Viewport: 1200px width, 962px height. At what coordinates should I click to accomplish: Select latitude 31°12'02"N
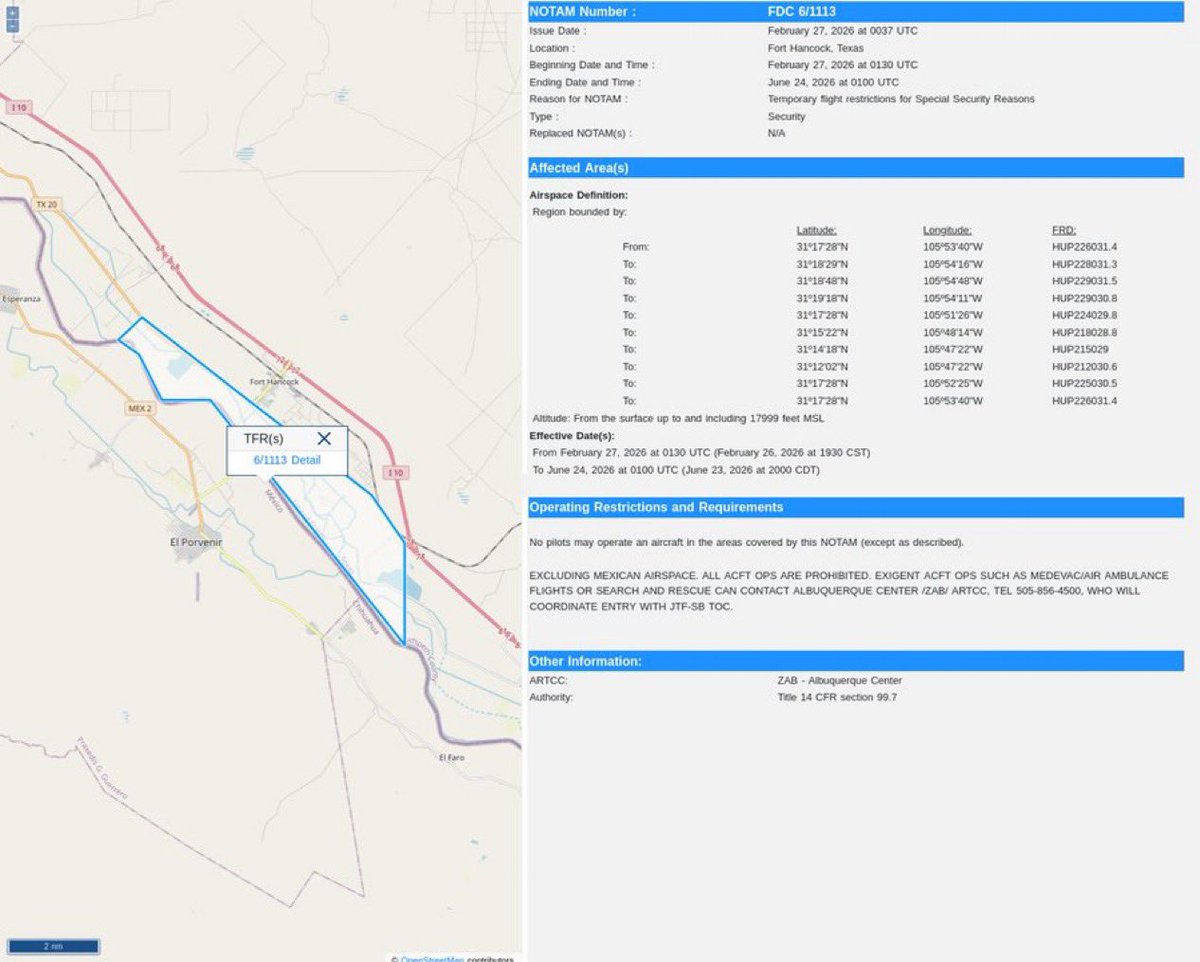822,367
